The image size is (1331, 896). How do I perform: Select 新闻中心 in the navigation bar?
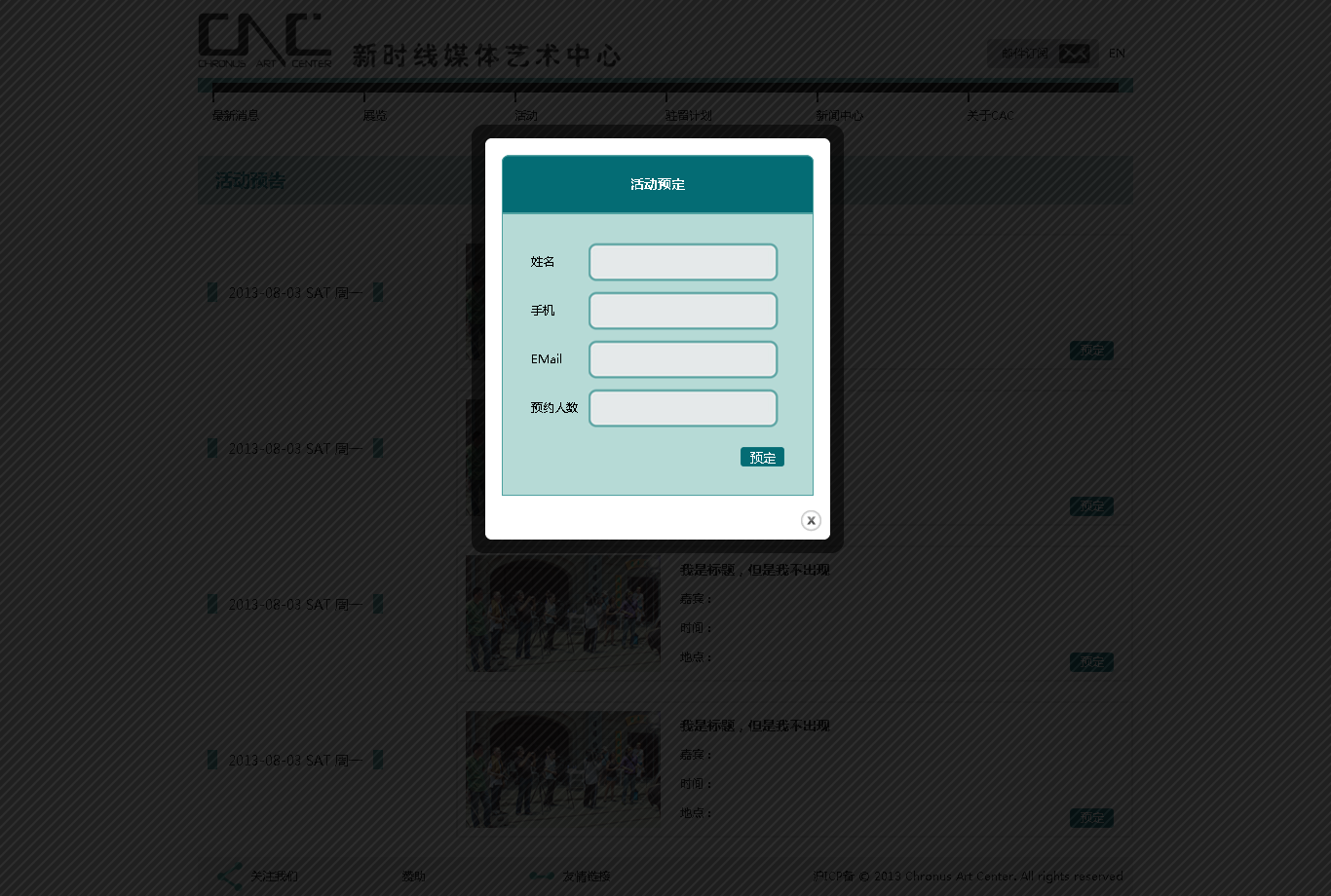coord(839,115)
